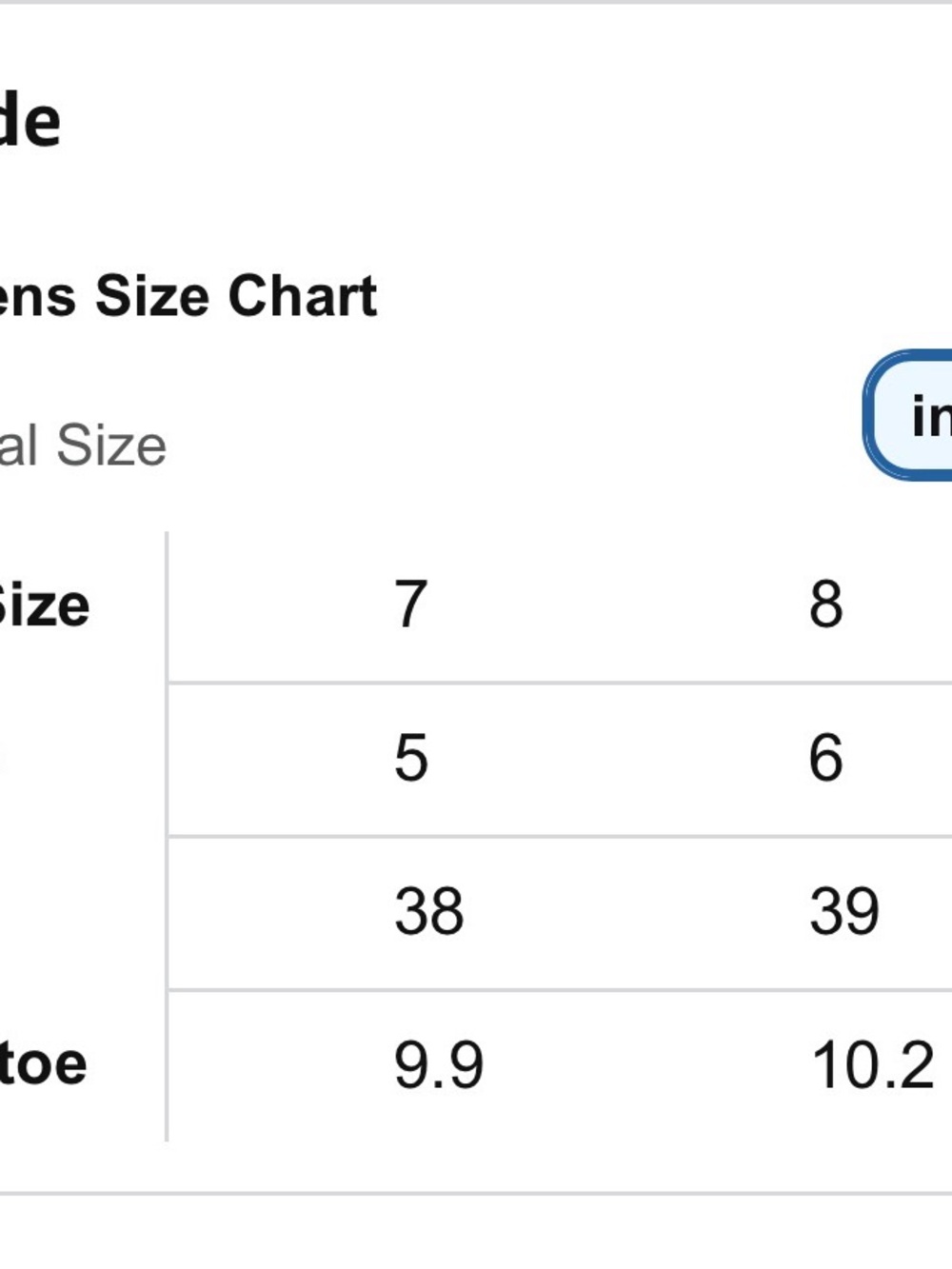Screen dimensions: 952x1269
Task: Select the value 5 in second row
Action: click(x=410, y=759)
